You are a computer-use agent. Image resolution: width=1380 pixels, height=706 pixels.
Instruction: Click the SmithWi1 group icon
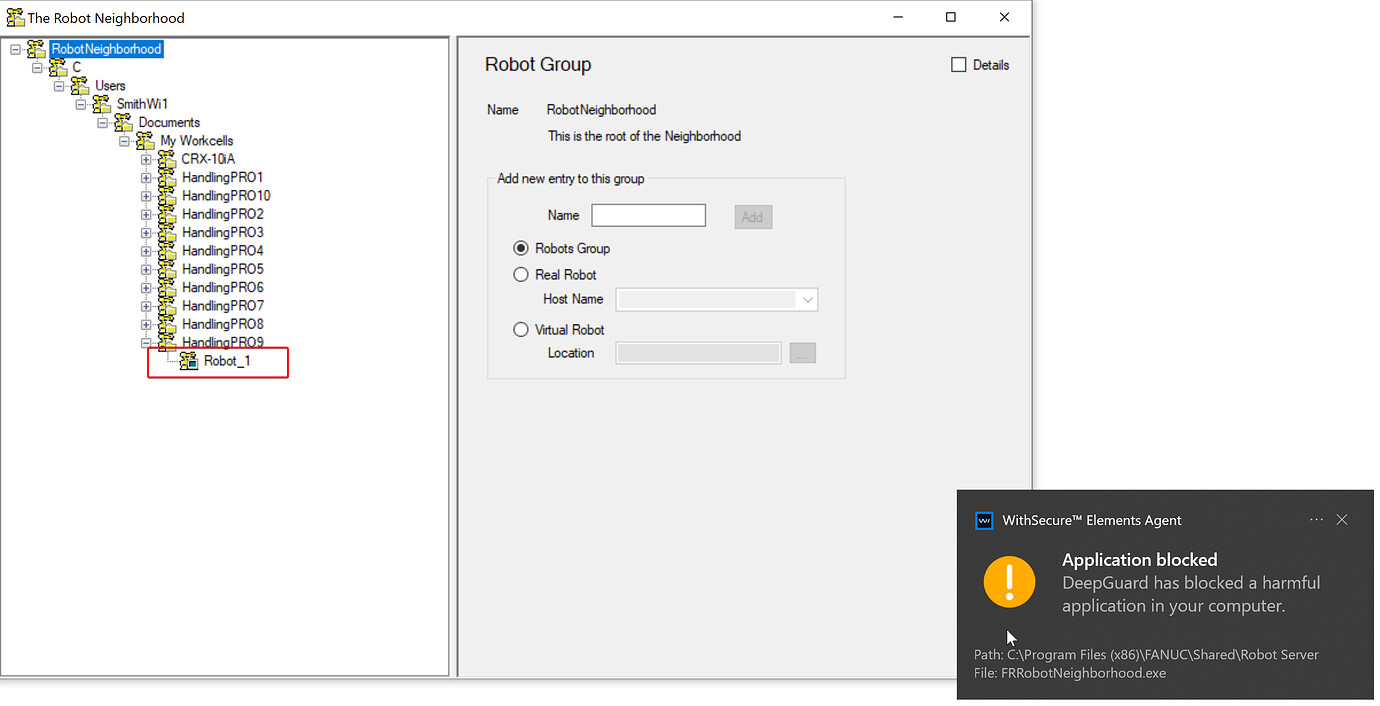pyautogui.click(x=101, y=105)
